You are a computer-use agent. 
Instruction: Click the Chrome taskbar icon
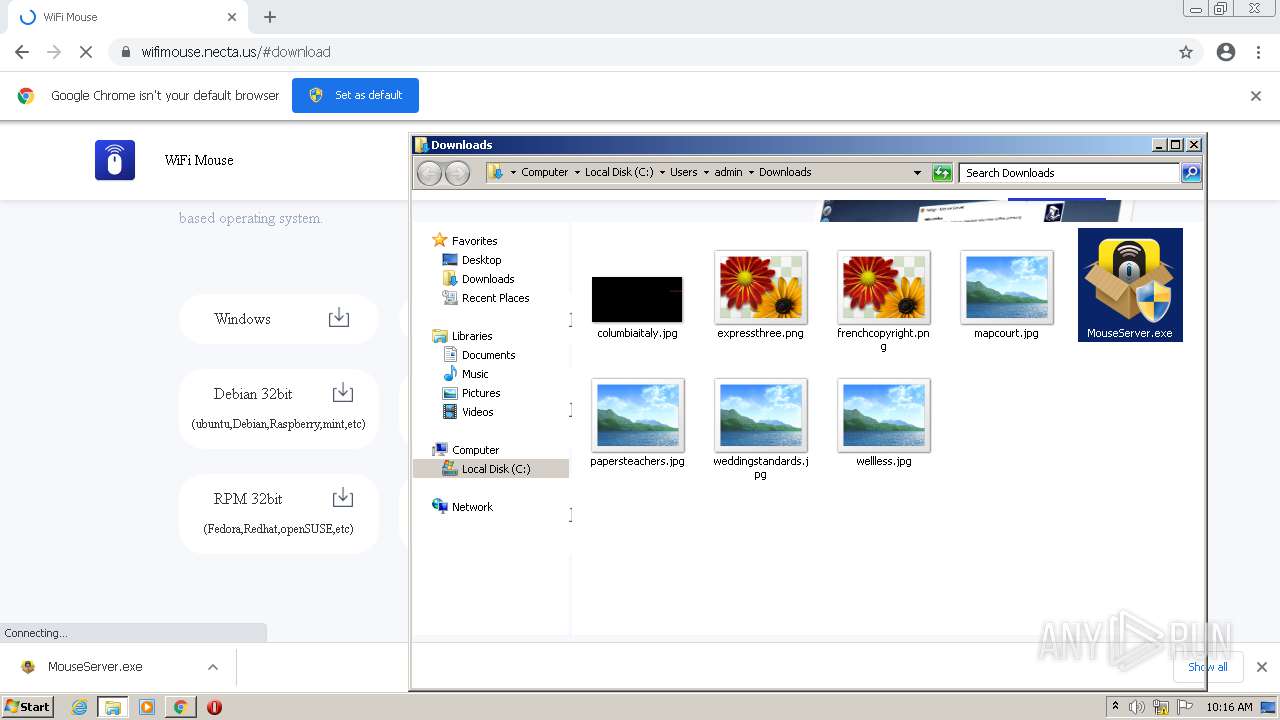pyautogui.click(x=180, y=707)
